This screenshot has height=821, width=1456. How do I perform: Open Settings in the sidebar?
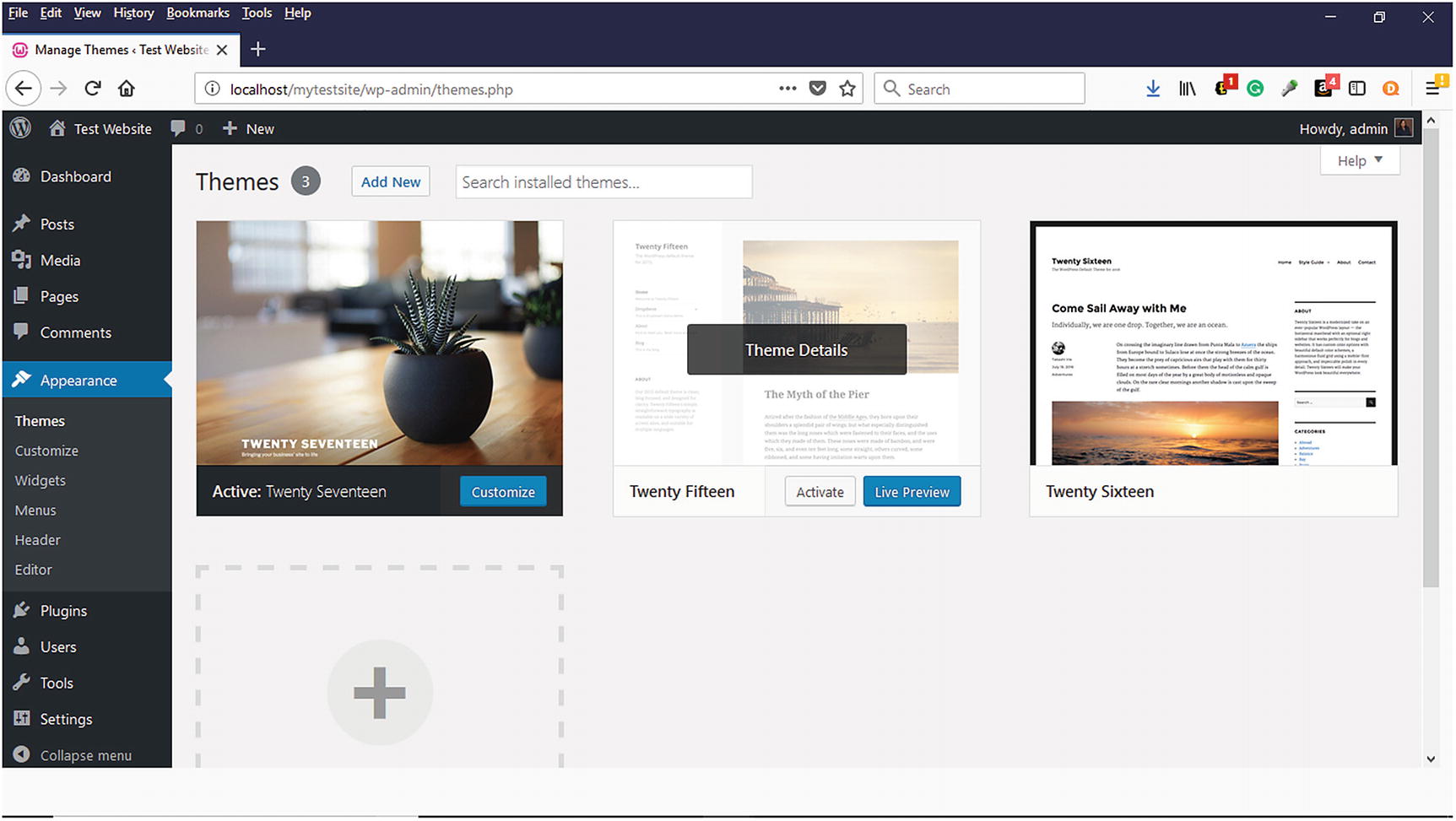86,719
